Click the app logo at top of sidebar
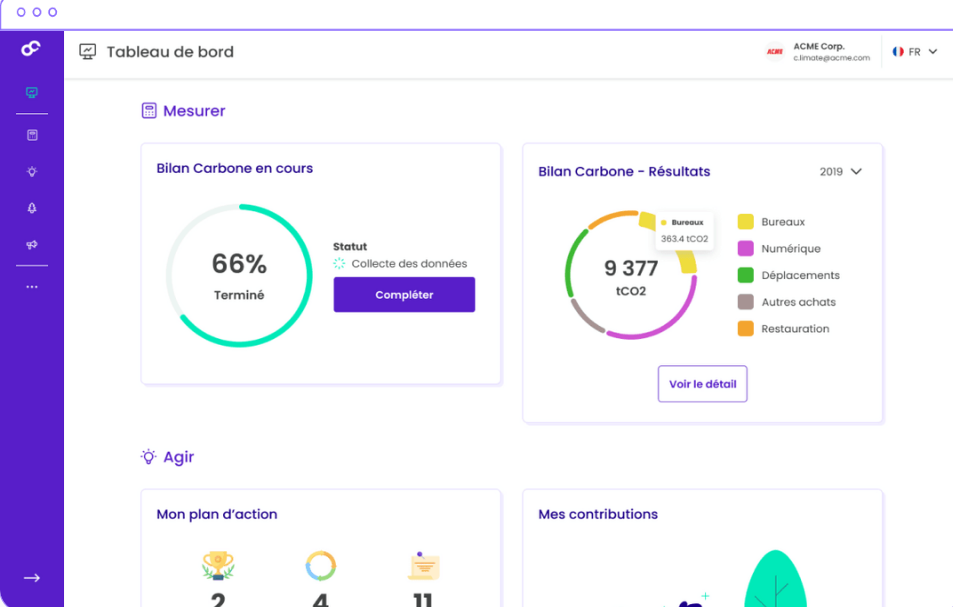The height and width of the screenshot is (607, 953). tap(31, 47)
